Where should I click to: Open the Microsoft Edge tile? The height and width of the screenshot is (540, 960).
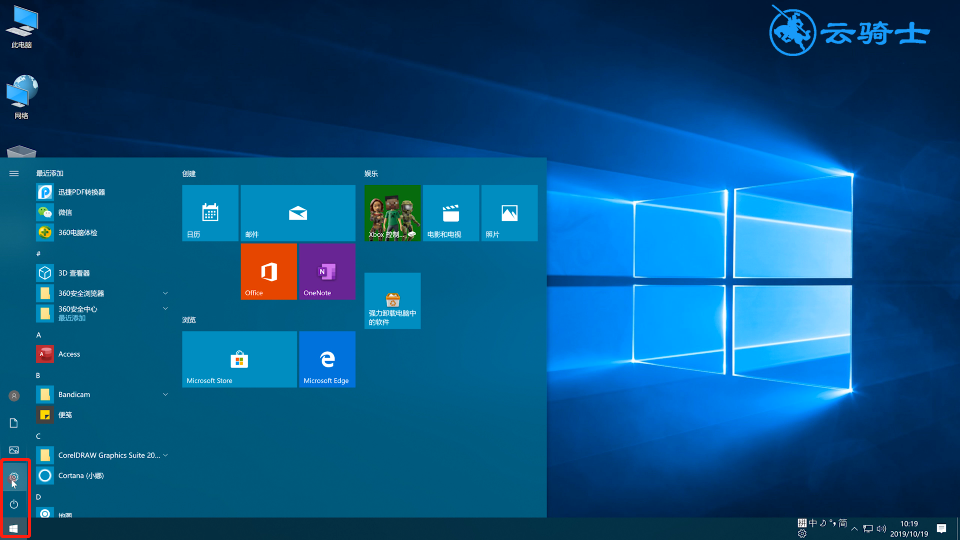(x=327, y=359)
